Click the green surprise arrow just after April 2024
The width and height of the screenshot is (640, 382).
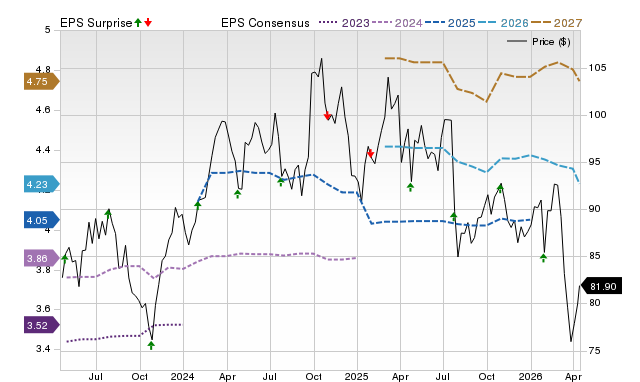(238, 194)
